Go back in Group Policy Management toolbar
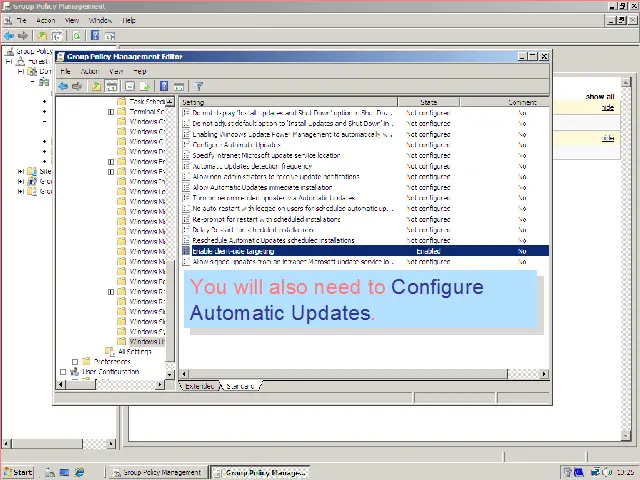This screenshot has width=640, height=480. 9,36
